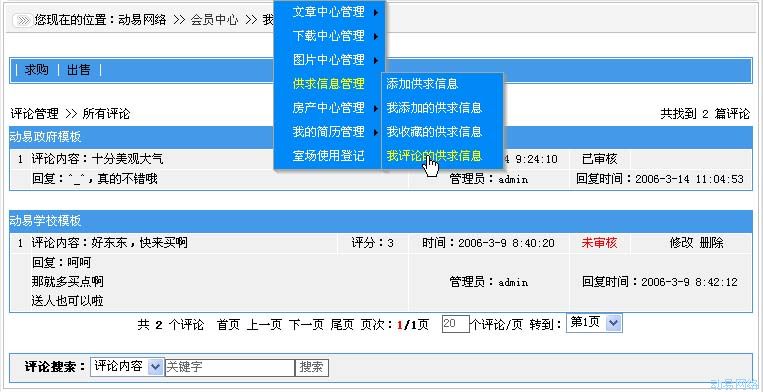
Task: Go to 尾页 pagination link
Action: 342,325
